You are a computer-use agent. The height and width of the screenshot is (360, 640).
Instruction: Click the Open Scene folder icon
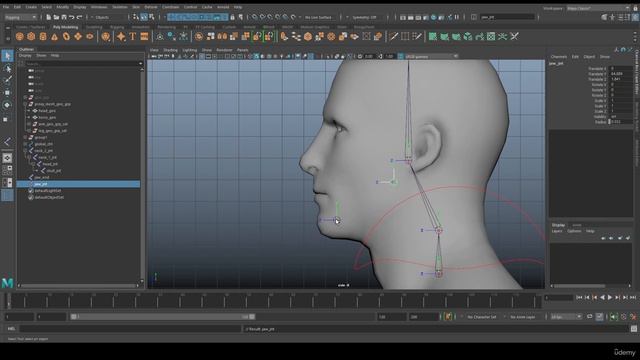pos(56,17)
